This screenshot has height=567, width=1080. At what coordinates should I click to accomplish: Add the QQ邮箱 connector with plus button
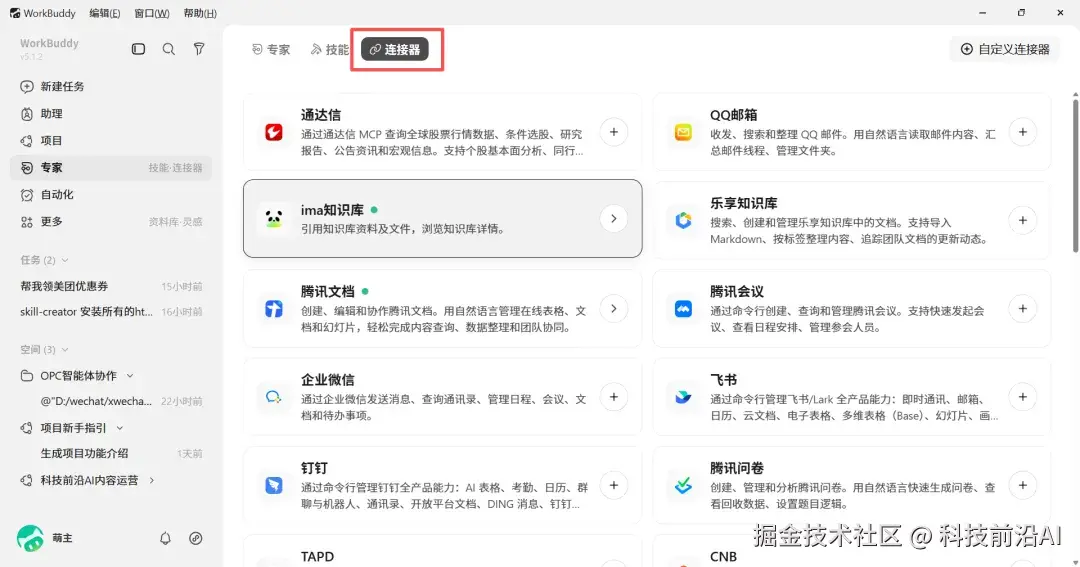click(1023, 132)
